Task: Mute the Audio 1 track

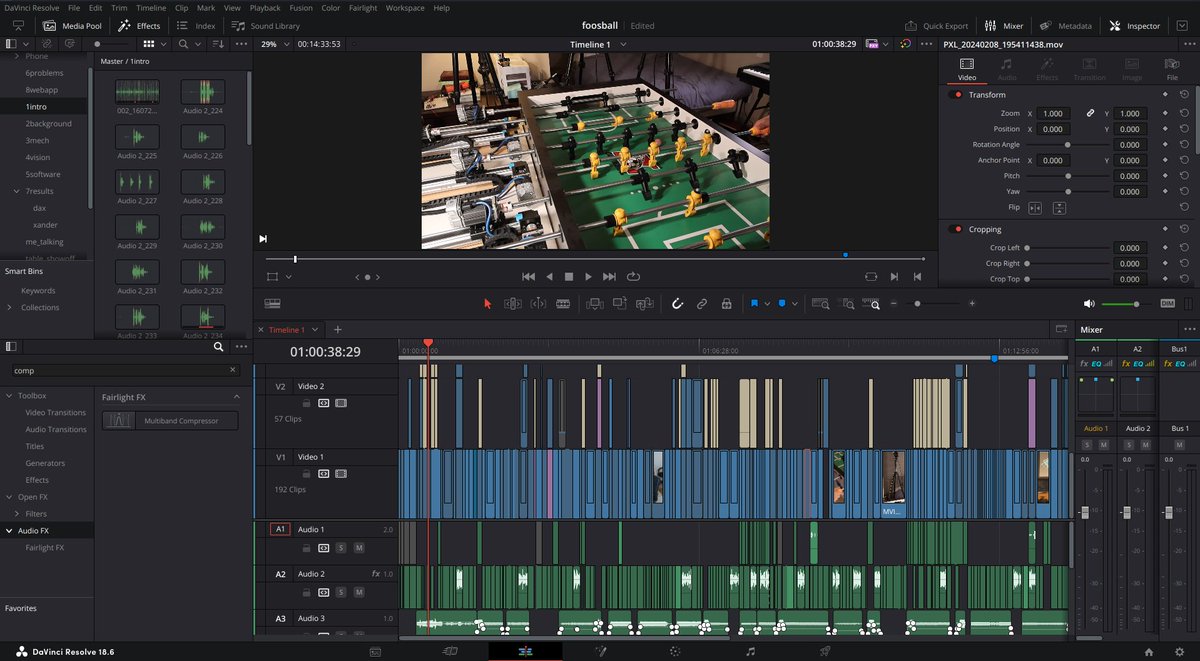Action: [x=359, y=548]
